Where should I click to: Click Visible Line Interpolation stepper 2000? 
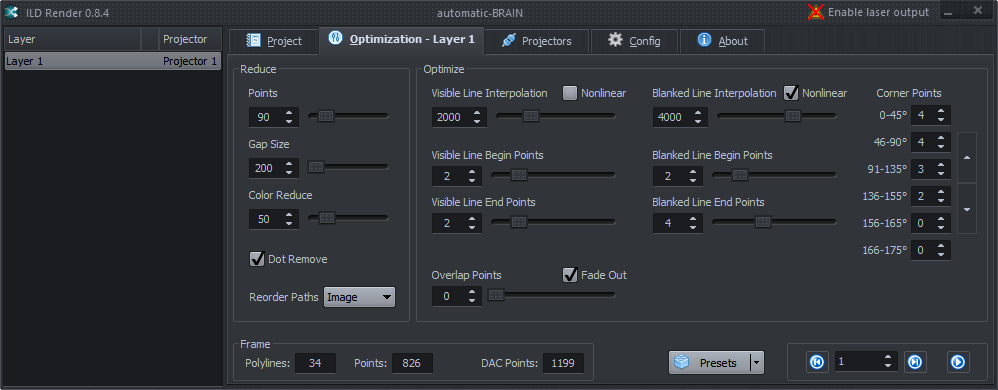[x=459, y=117]
